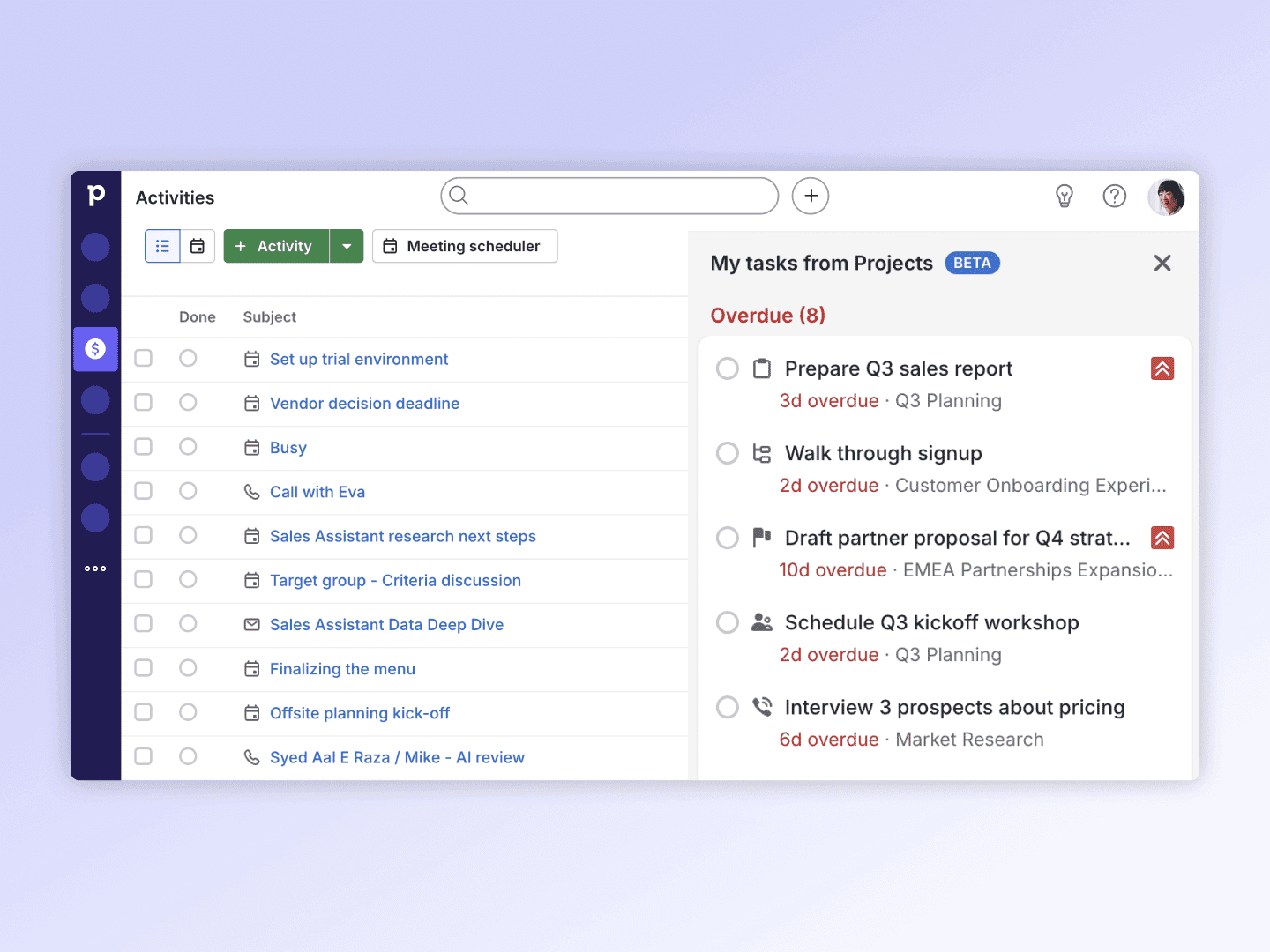Click the phone icon beside Call with Eva
The height and width of the screenshot is (952, 1270).
pyautogui.click(x=251, y=492)
